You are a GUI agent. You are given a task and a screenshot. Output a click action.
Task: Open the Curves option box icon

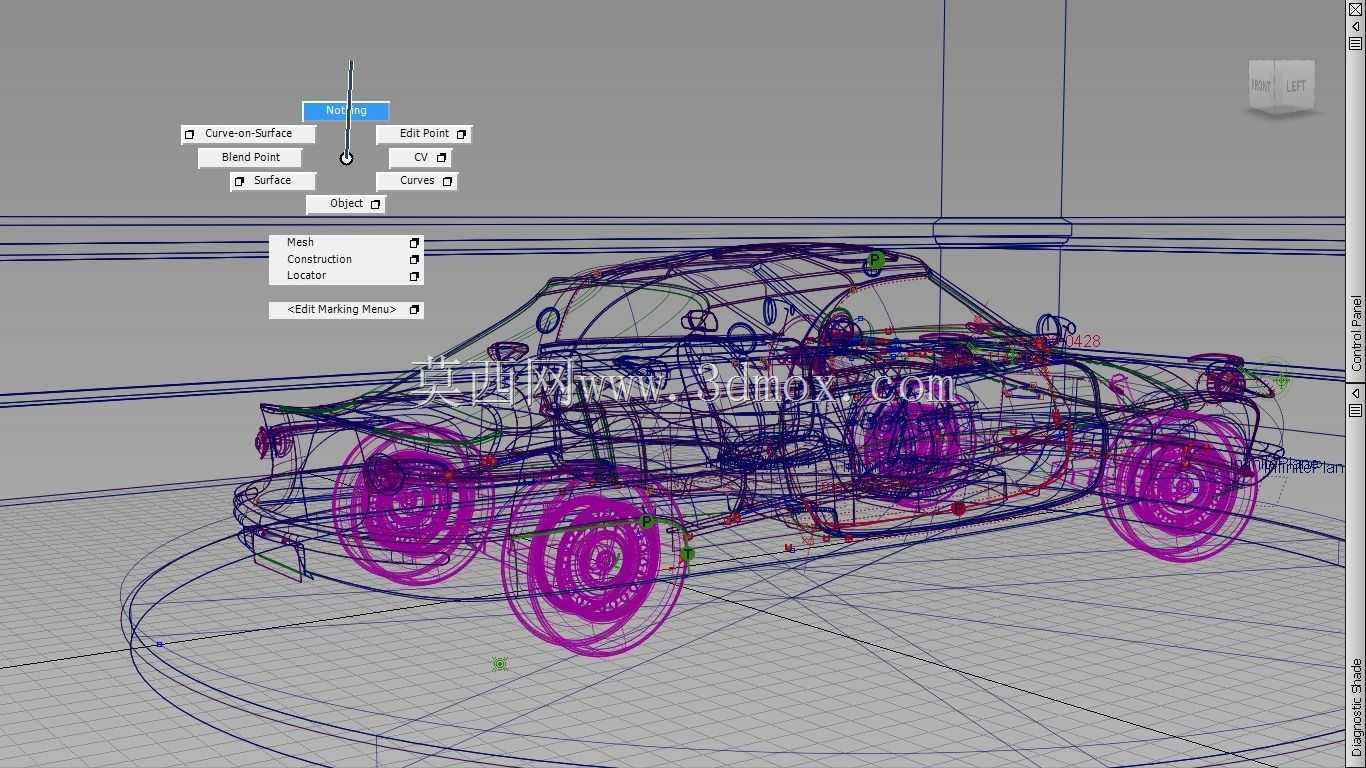[447, 182]
